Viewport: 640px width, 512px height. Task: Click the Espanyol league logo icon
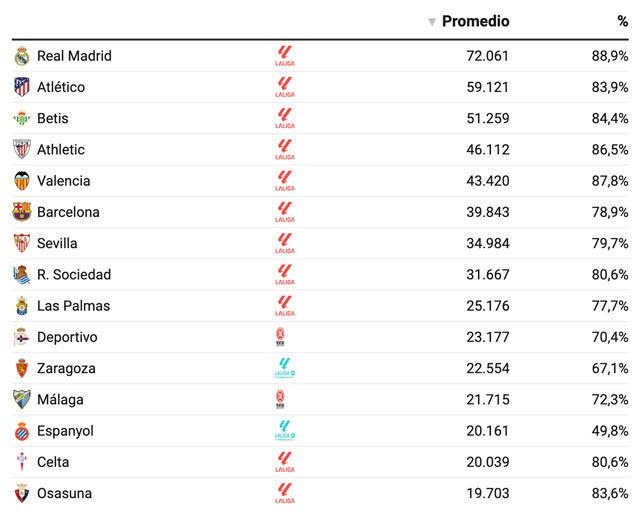point(285,431)
